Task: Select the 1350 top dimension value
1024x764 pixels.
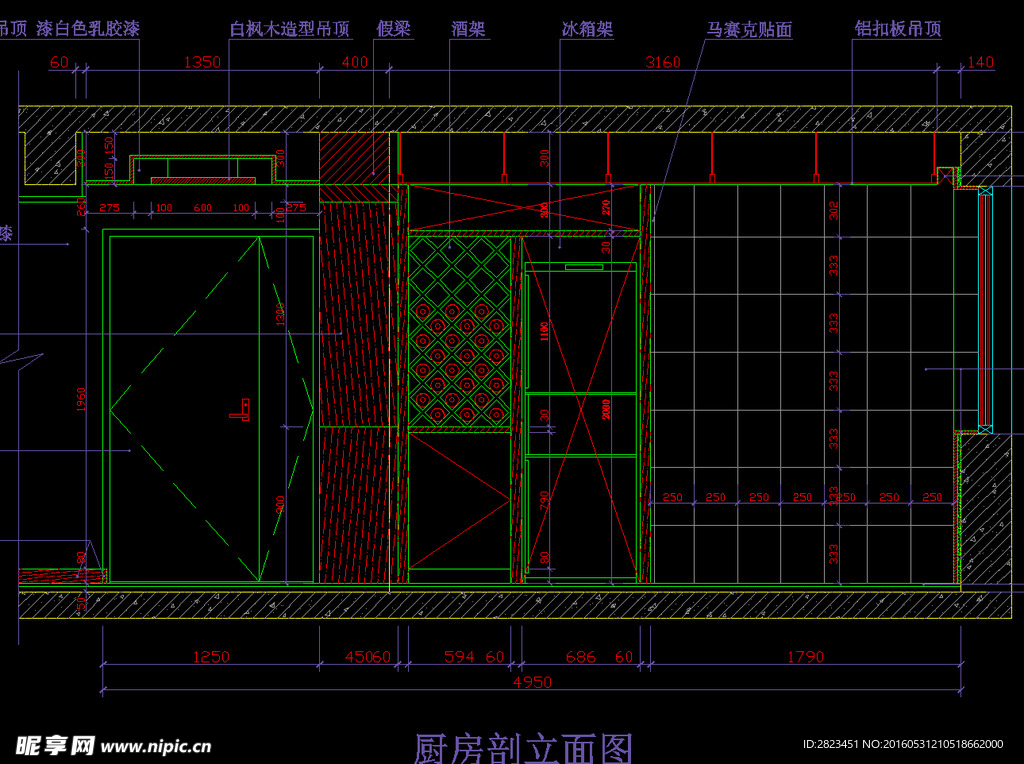Action: coord(202,62)
